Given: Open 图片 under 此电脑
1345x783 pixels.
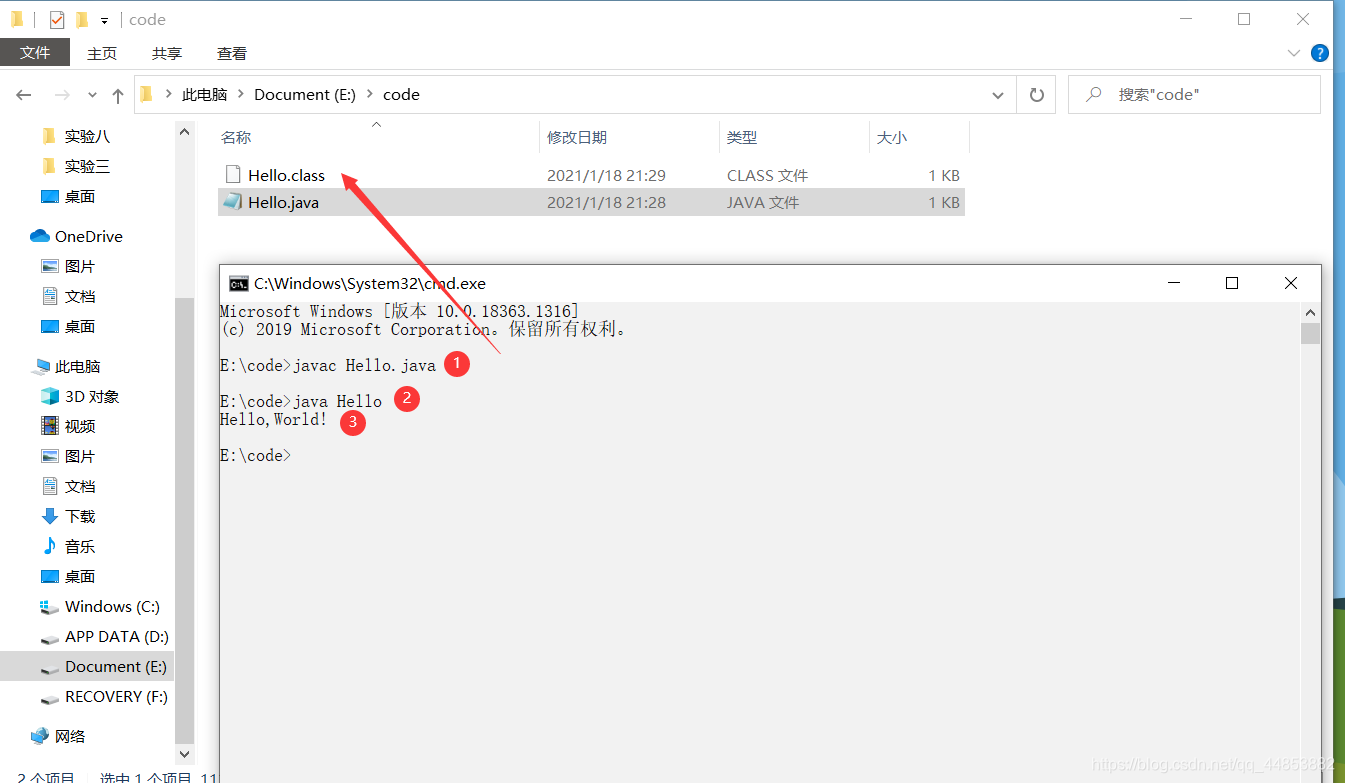Looking at the screenshot, I should click(79, 456).
